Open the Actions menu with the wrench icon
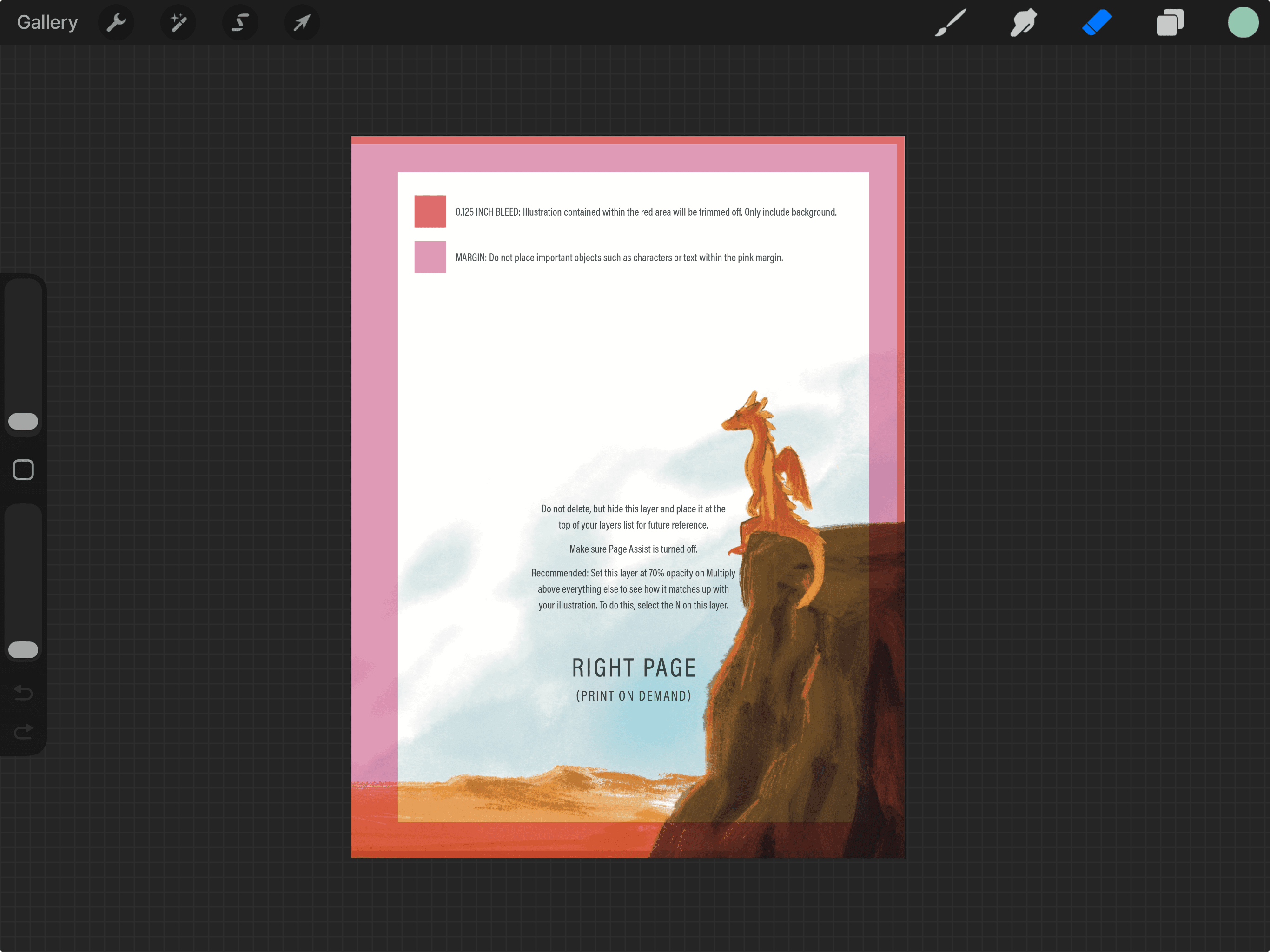 click(117, 22)
